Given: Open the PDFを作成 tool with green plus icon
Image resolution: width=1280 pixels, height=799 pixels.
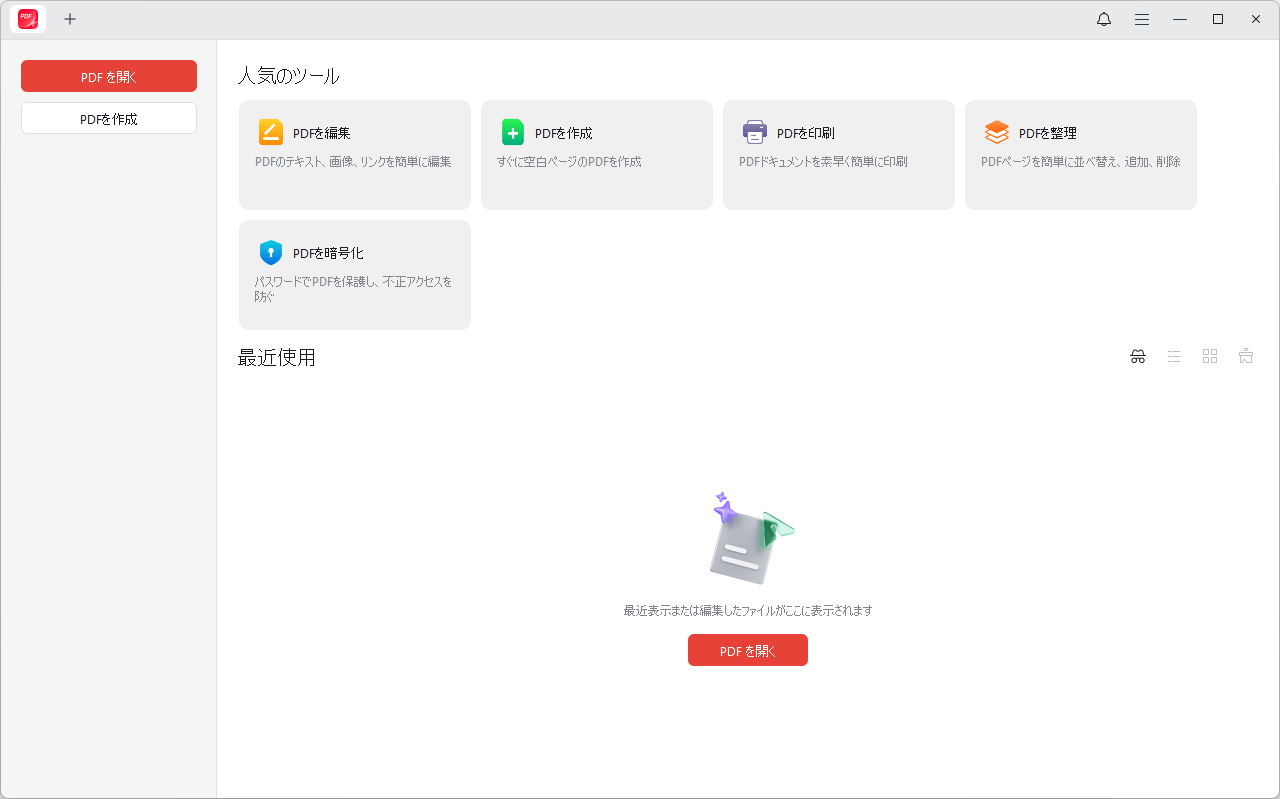Looking at the screenshot, I should (x=512, y=131).
